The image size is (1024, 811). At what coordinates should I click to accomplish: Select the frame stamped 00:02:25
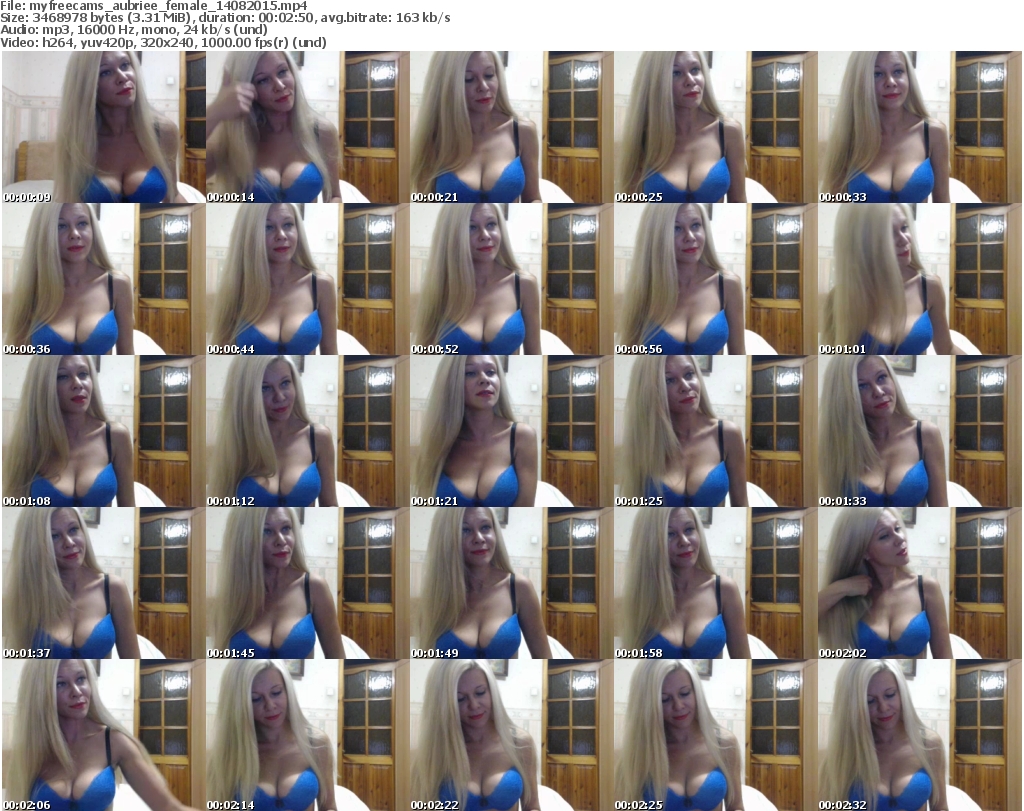pos(716,735)
